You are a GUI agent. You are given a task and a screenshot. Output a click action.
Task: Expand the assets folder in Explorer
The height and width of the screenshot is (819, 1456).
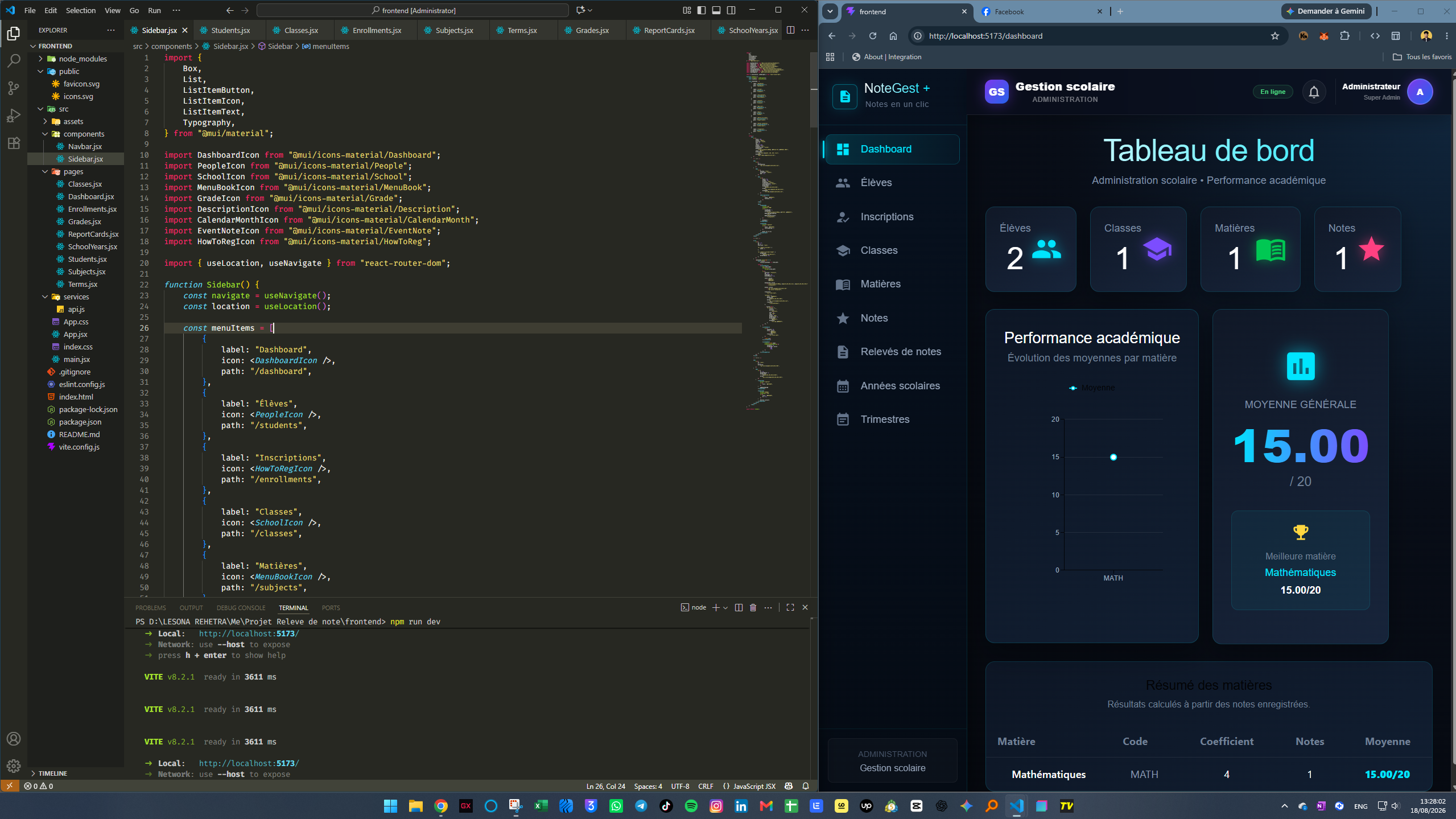point(76,121)
